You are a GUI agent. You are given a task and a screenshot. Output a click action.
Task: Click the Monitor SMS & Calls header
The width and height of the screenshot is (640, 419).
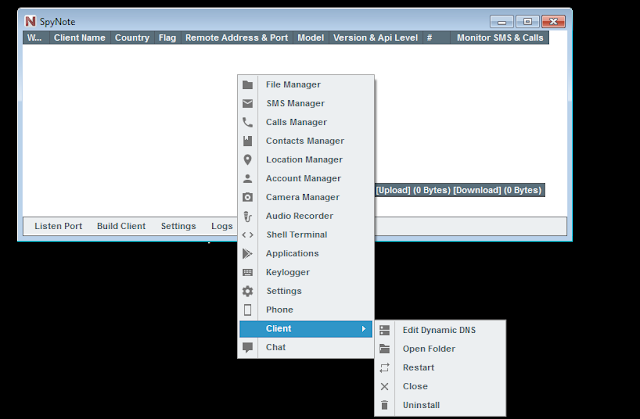500,38
